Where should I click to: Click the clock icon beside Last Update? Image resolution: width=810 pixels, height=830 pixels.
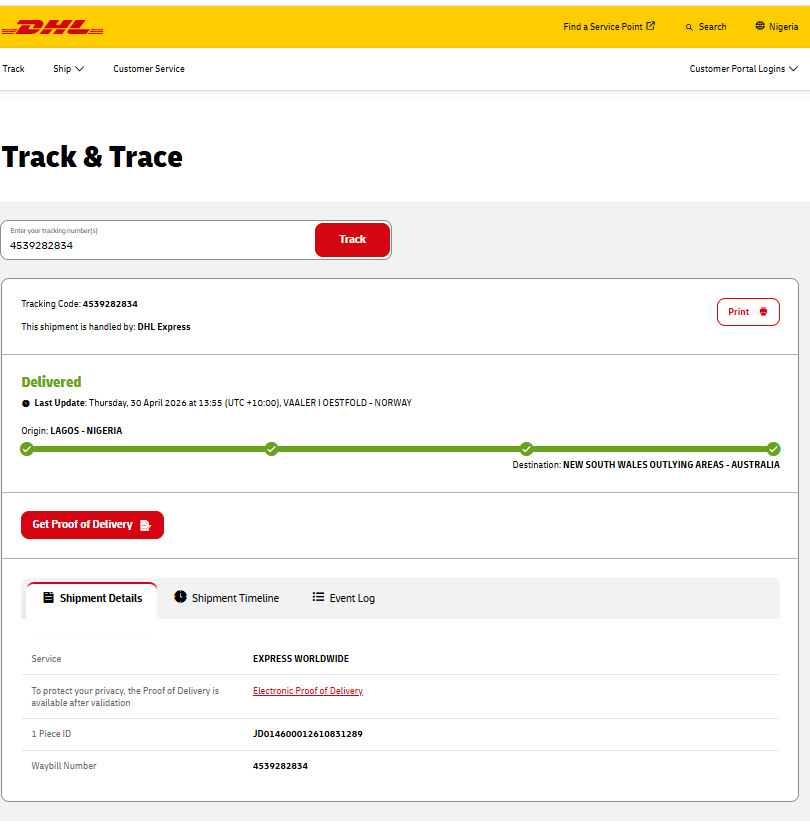point(25,403)
